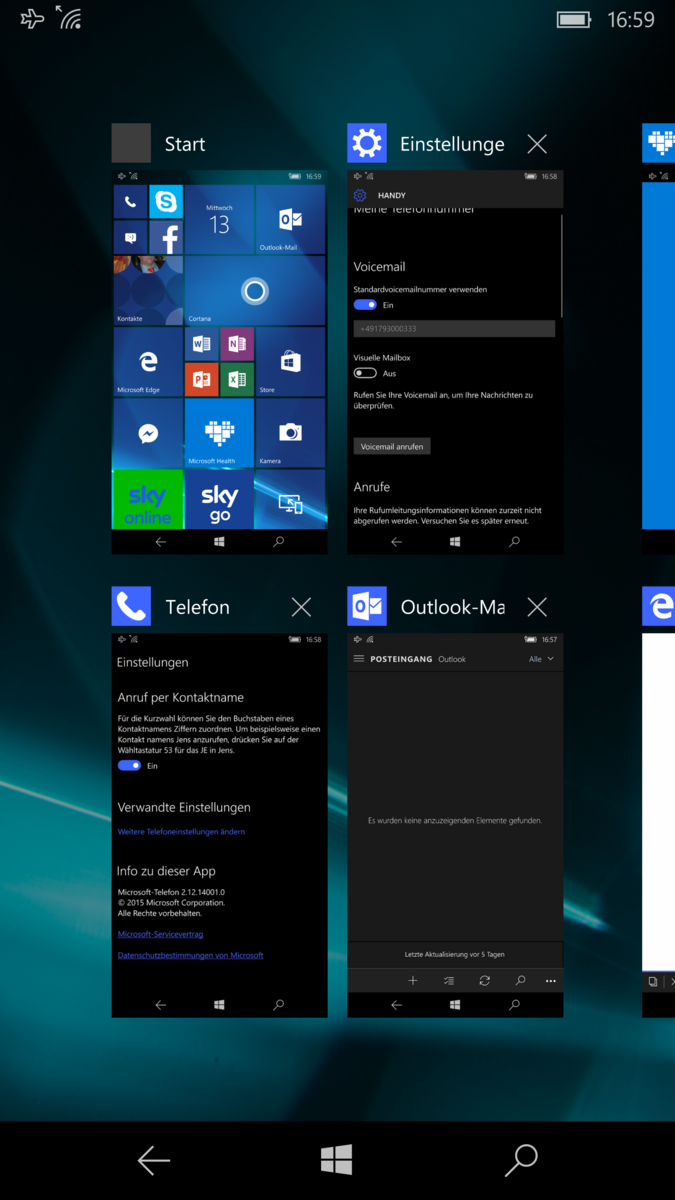Tap the new mail plus icon in Outlook
This screenshot has height=1200, width=675.
coord(413,981)
